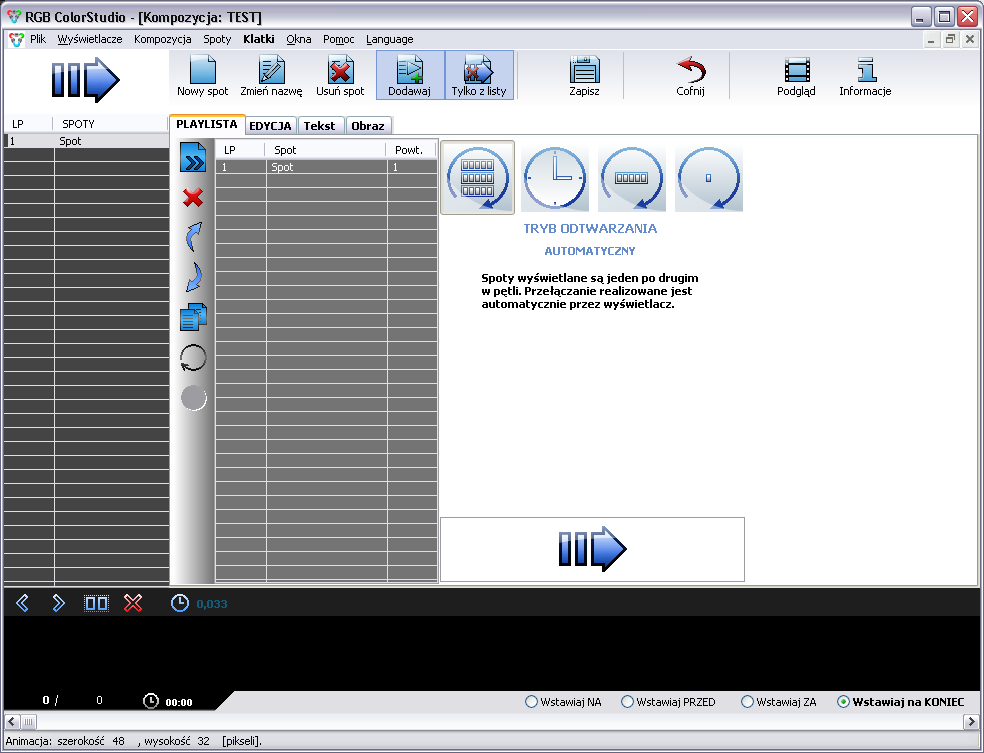Move playlist item down with curved arrow
Image resolution: width=984 pixels, height=753 pixels.
click(x=193, y=277)
